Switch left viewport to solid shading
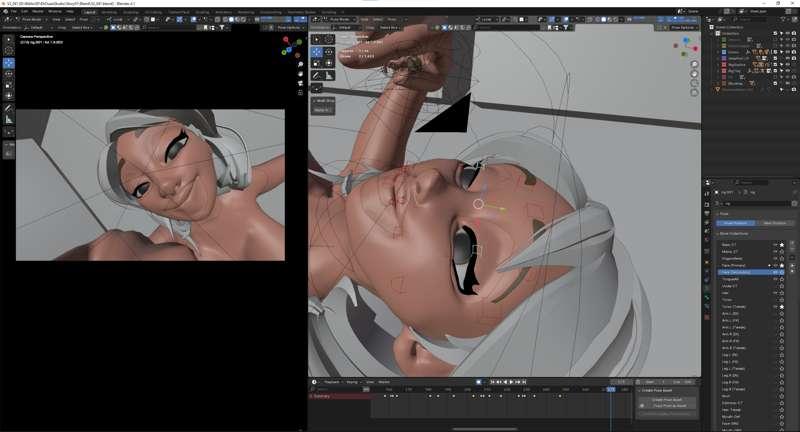This screenshot has height=432, width=800. tap(231, 19)
